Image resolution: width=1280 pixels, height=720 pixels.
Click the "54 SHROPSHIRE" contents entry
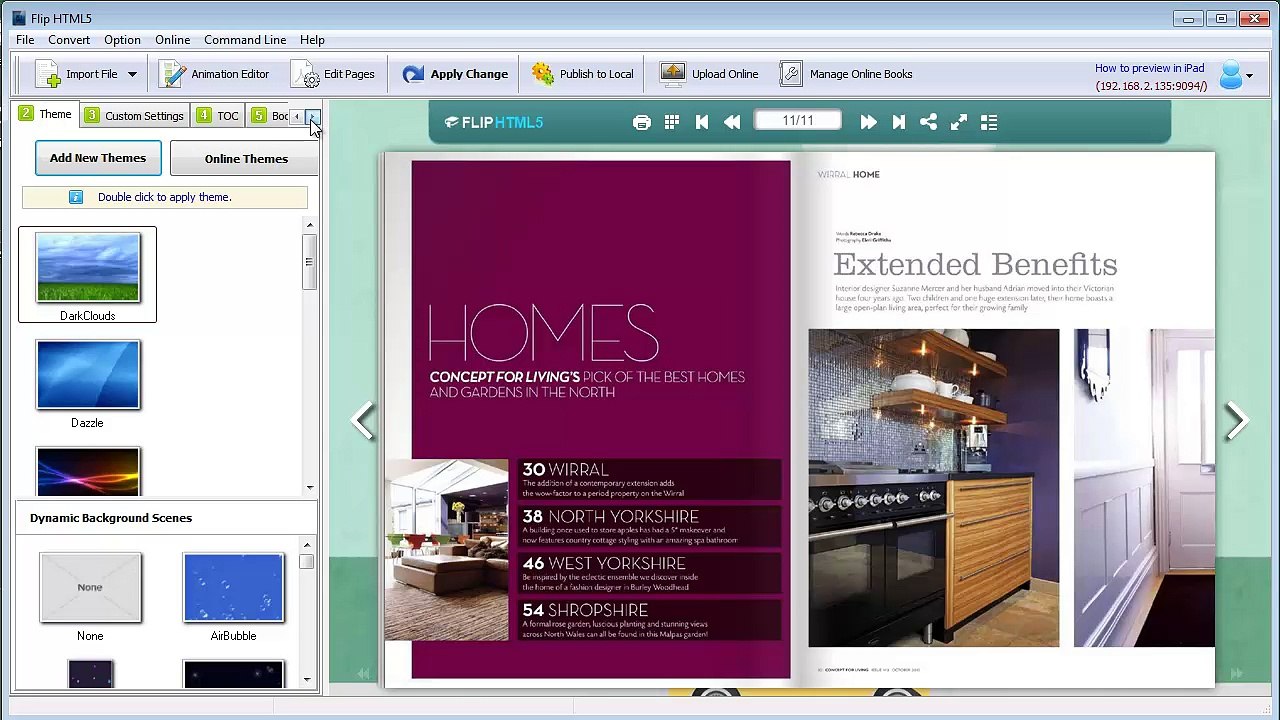(650, 620)
